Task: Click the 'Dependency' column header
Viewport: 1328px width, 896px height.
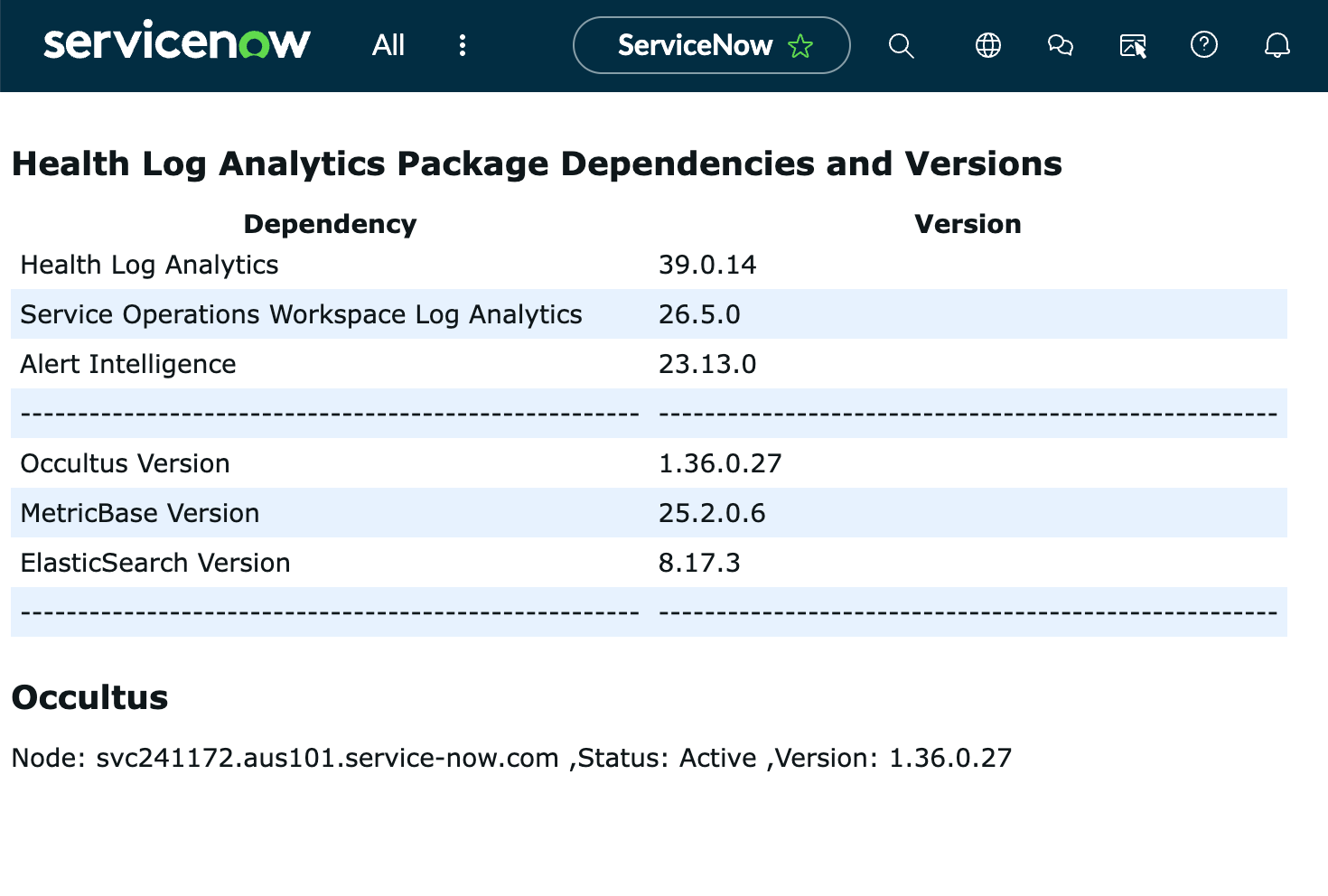Action: tap(330, 224)
